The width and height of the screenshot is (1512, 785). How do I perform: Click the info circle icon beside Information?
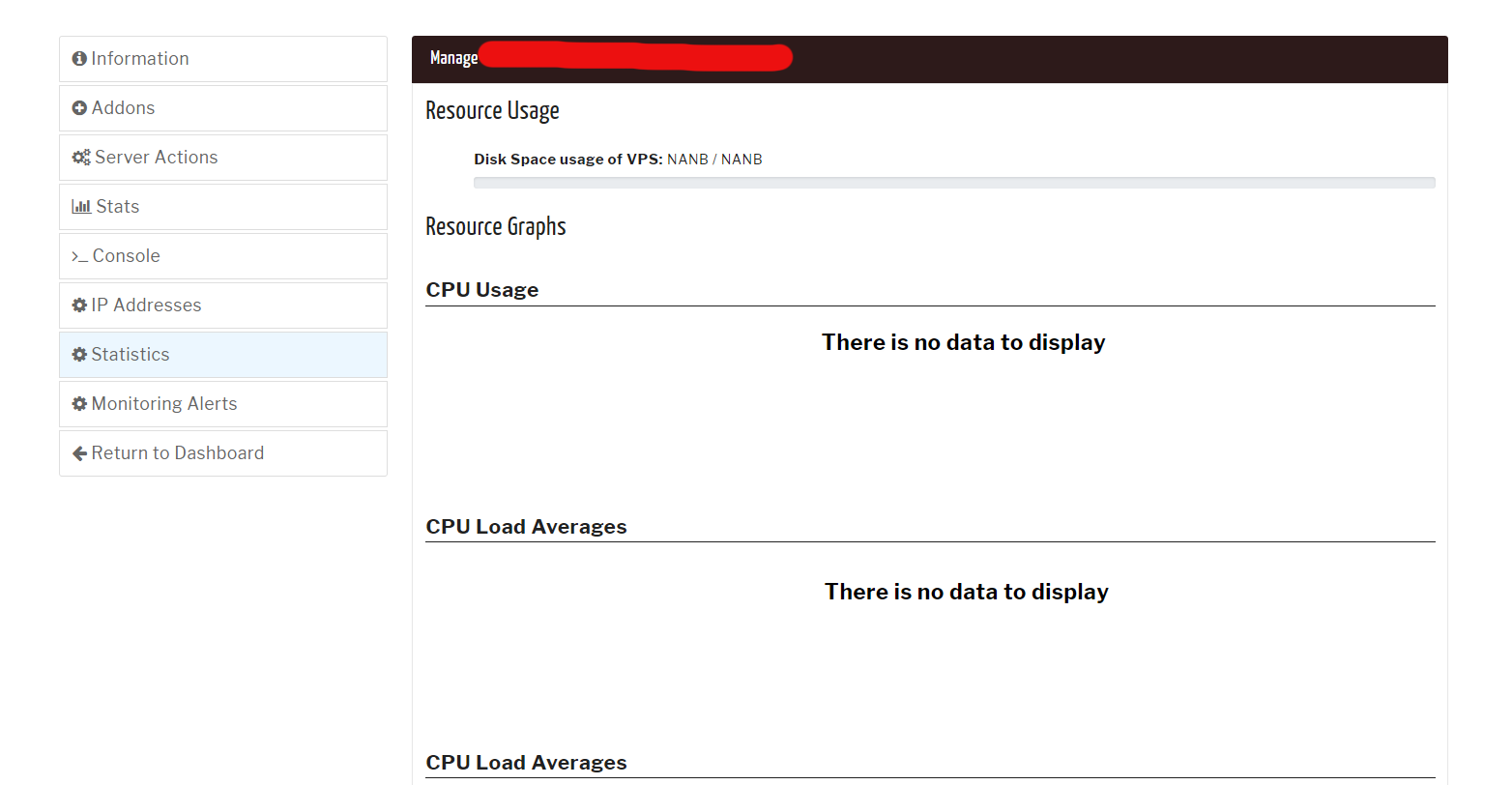tap(79, 59)
